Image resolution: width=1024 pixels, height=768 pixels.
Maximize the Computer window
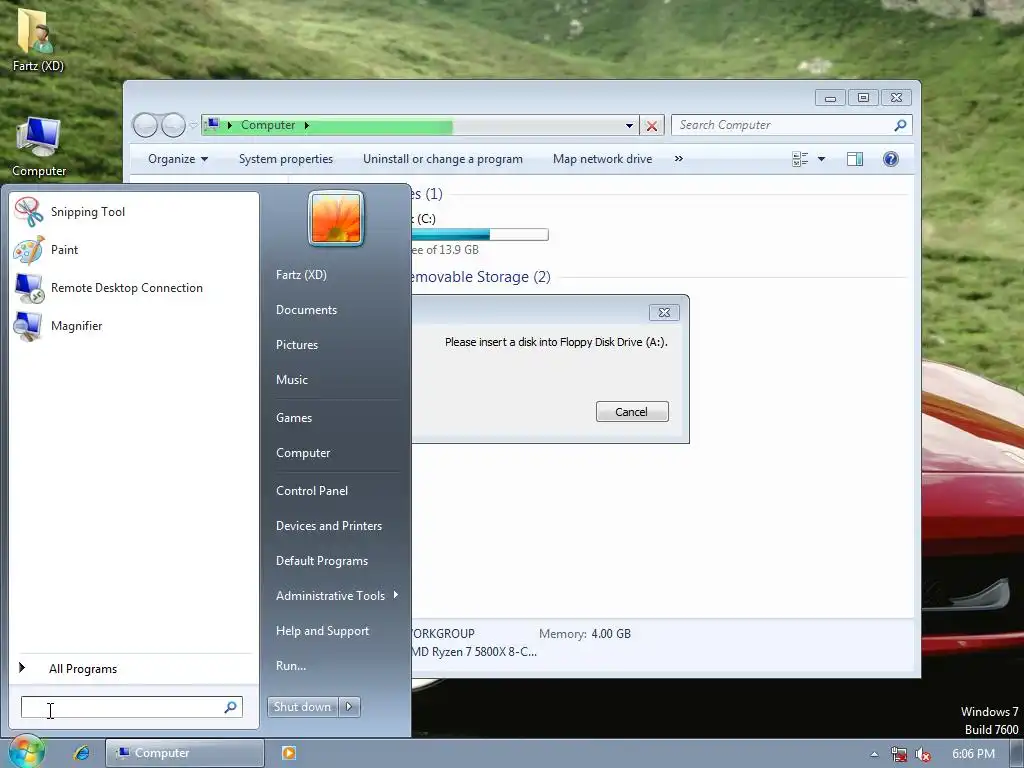[863, 98]
